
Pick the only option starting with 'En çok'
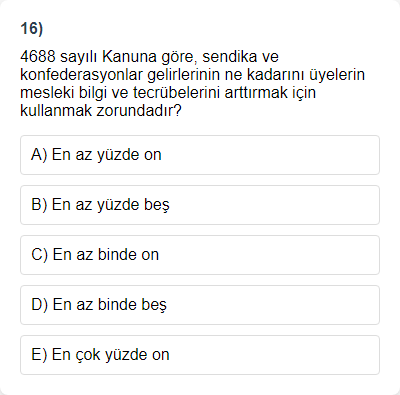200,355
